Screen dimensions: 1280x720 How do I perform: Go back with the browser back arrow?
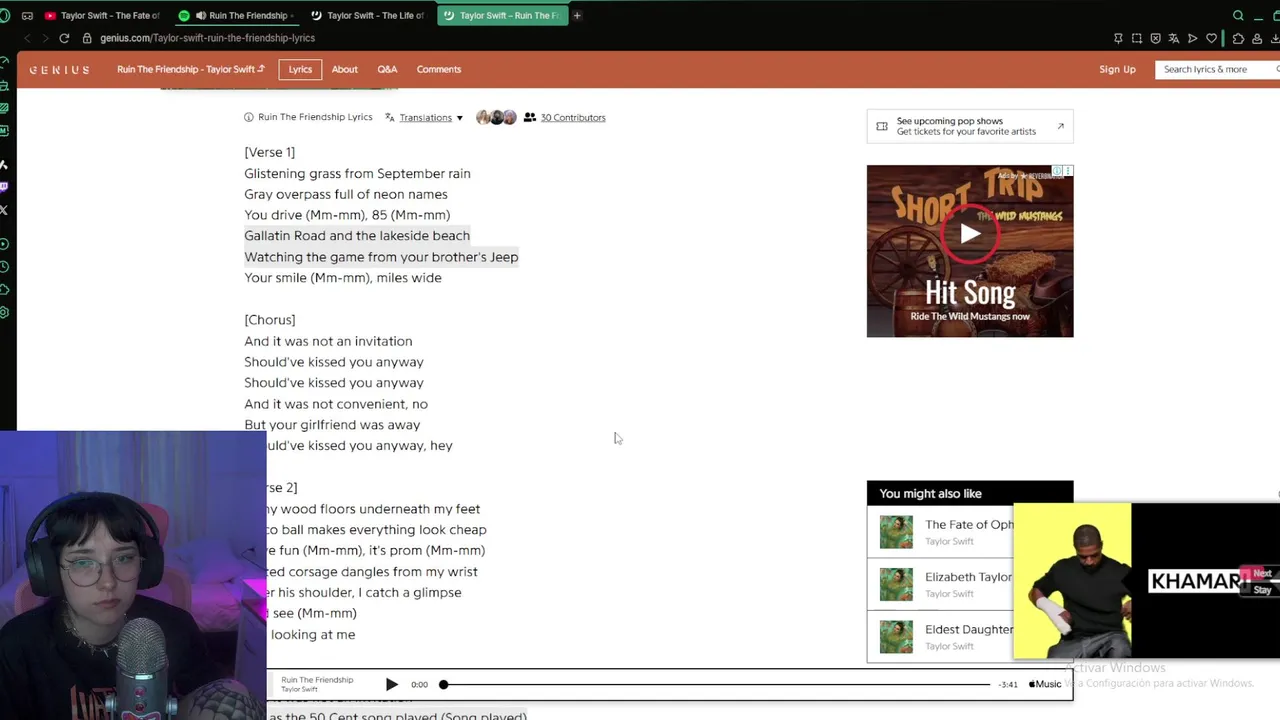click(x=27, y=38)
